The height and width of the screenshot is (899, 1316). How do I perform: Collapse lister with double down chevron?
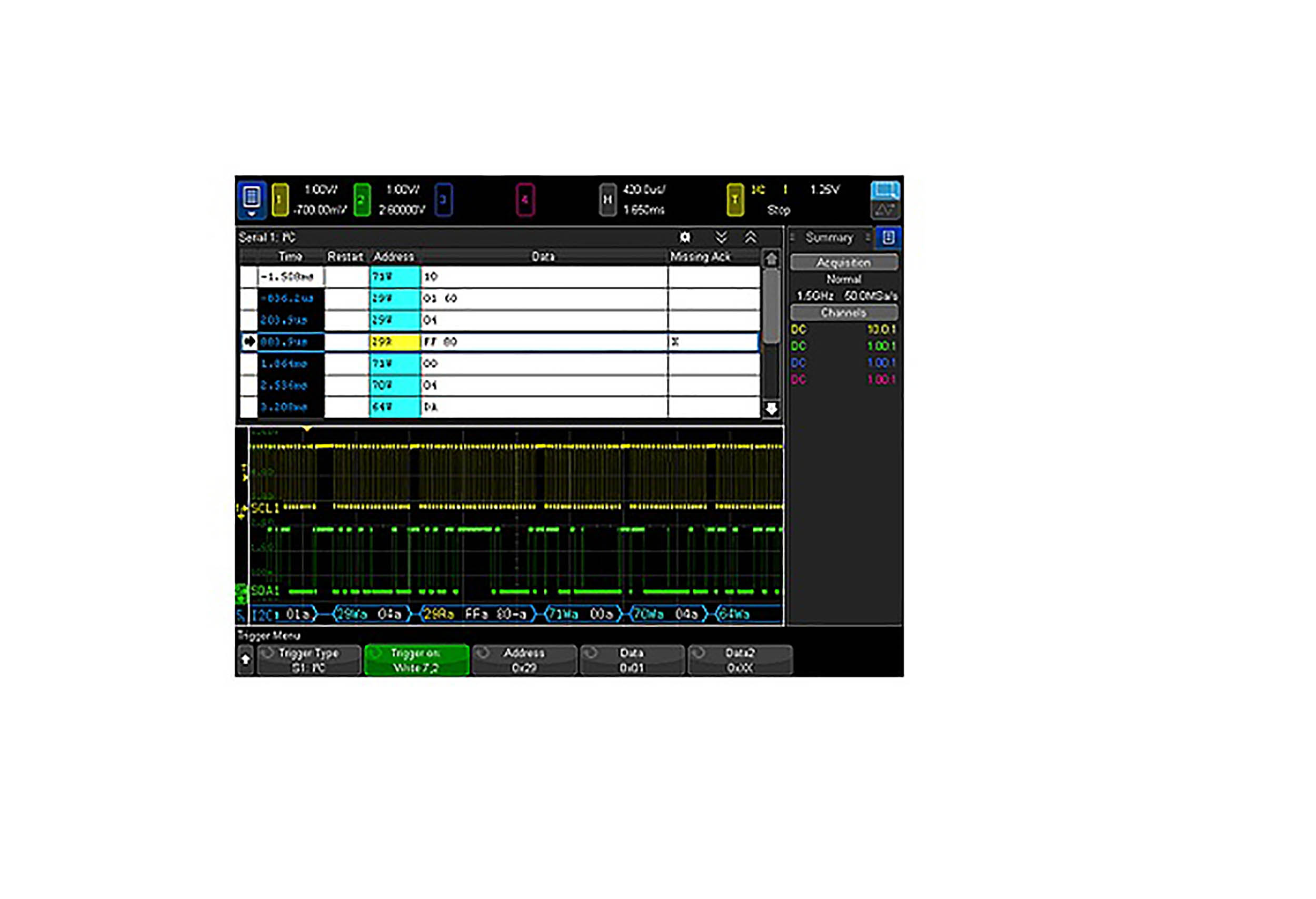click(x=721, y=237)
